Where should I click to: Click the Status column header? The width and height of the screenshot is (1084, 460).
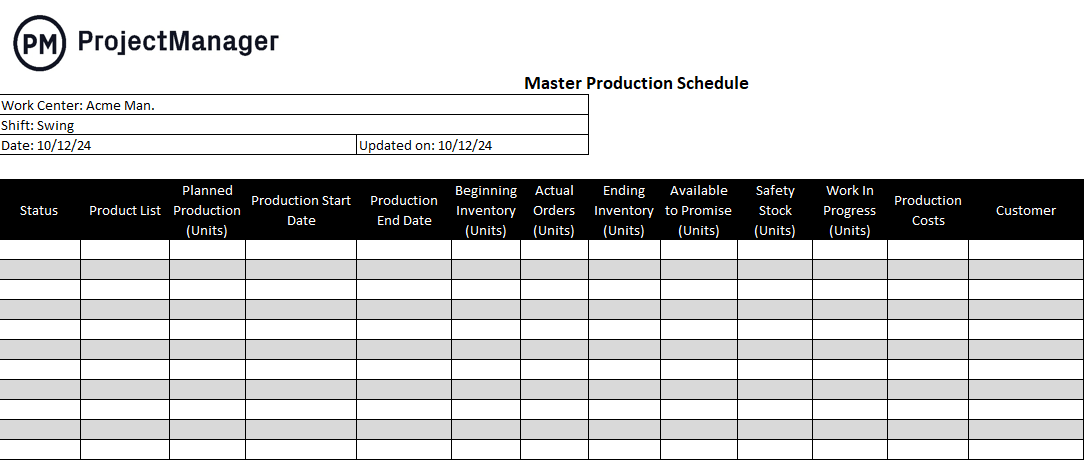coord(39,210)
